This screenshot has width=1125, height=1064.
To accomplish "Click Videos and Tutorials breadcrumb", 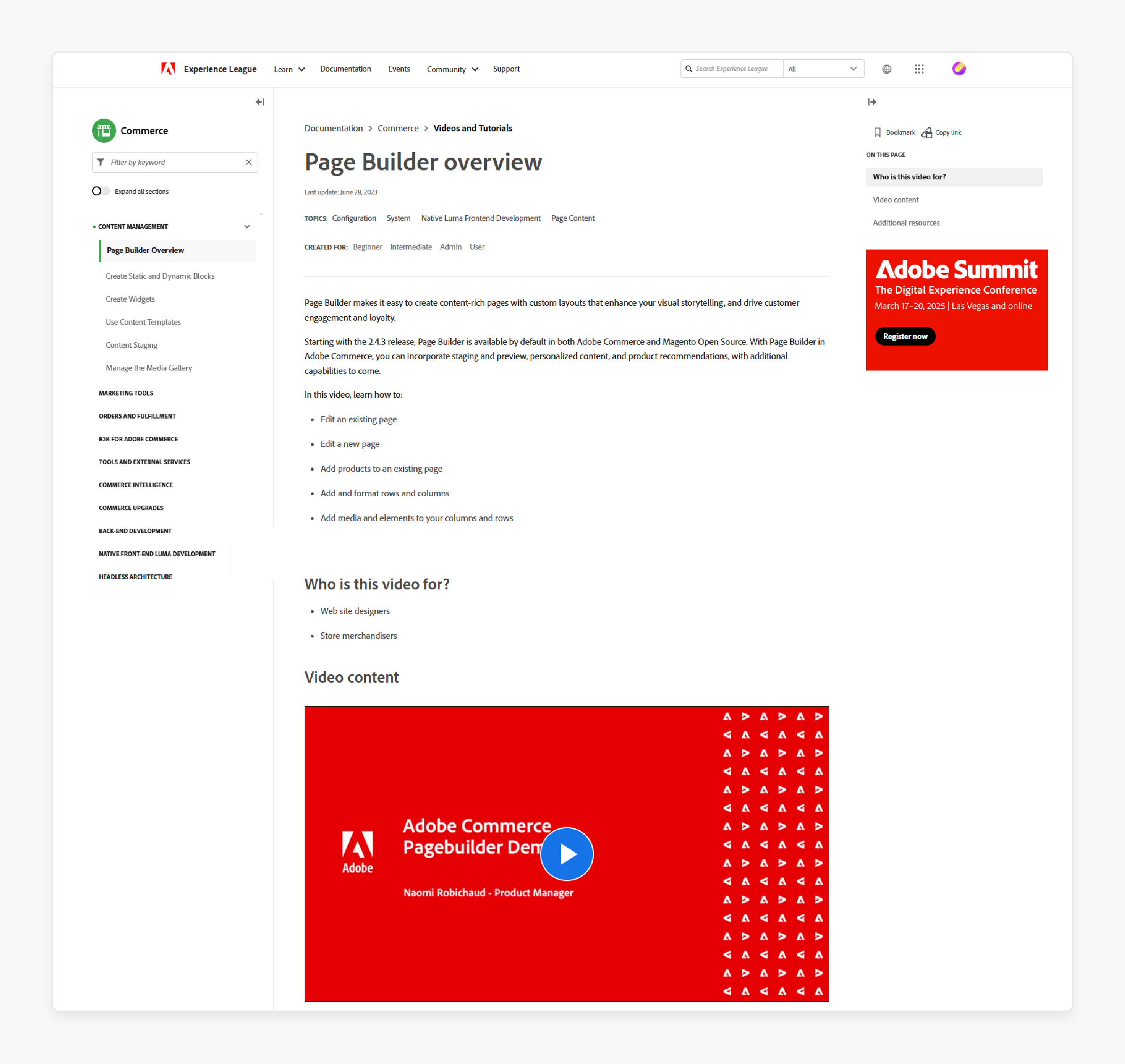I will tap(473, 128).
